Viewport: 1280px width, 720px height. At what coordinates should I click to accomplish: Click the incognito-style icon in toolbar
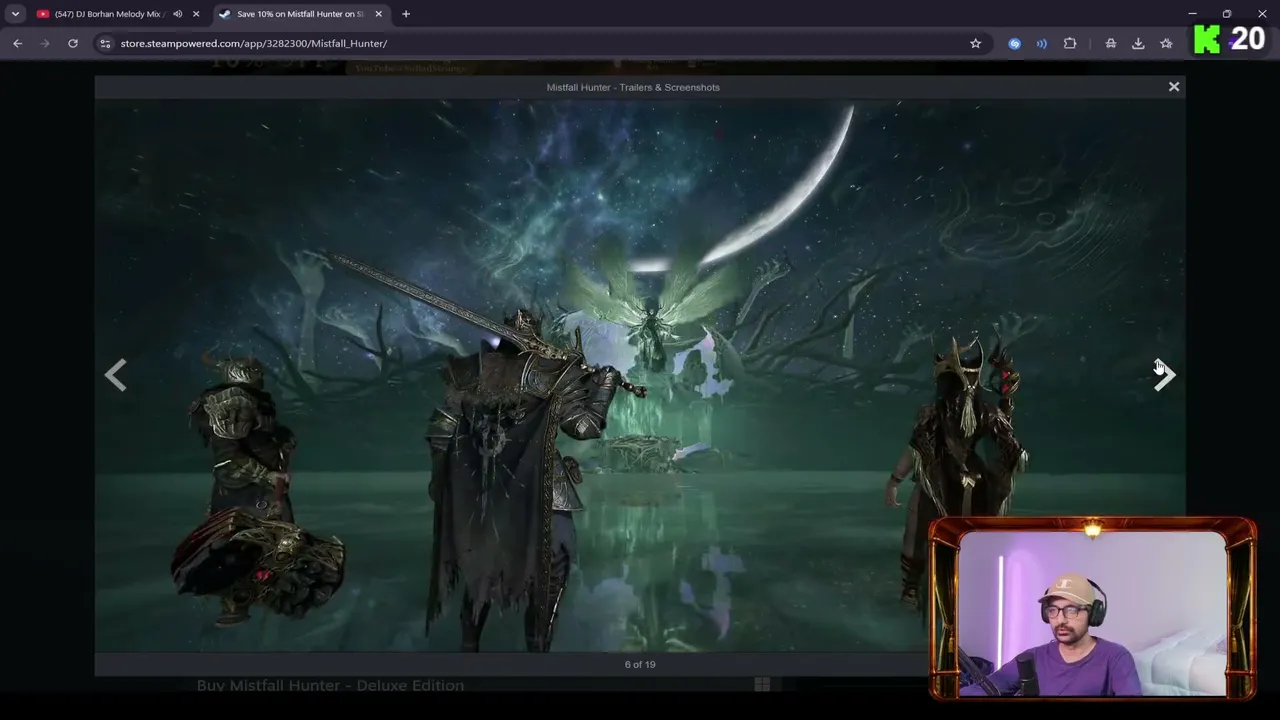[1111, 43]
